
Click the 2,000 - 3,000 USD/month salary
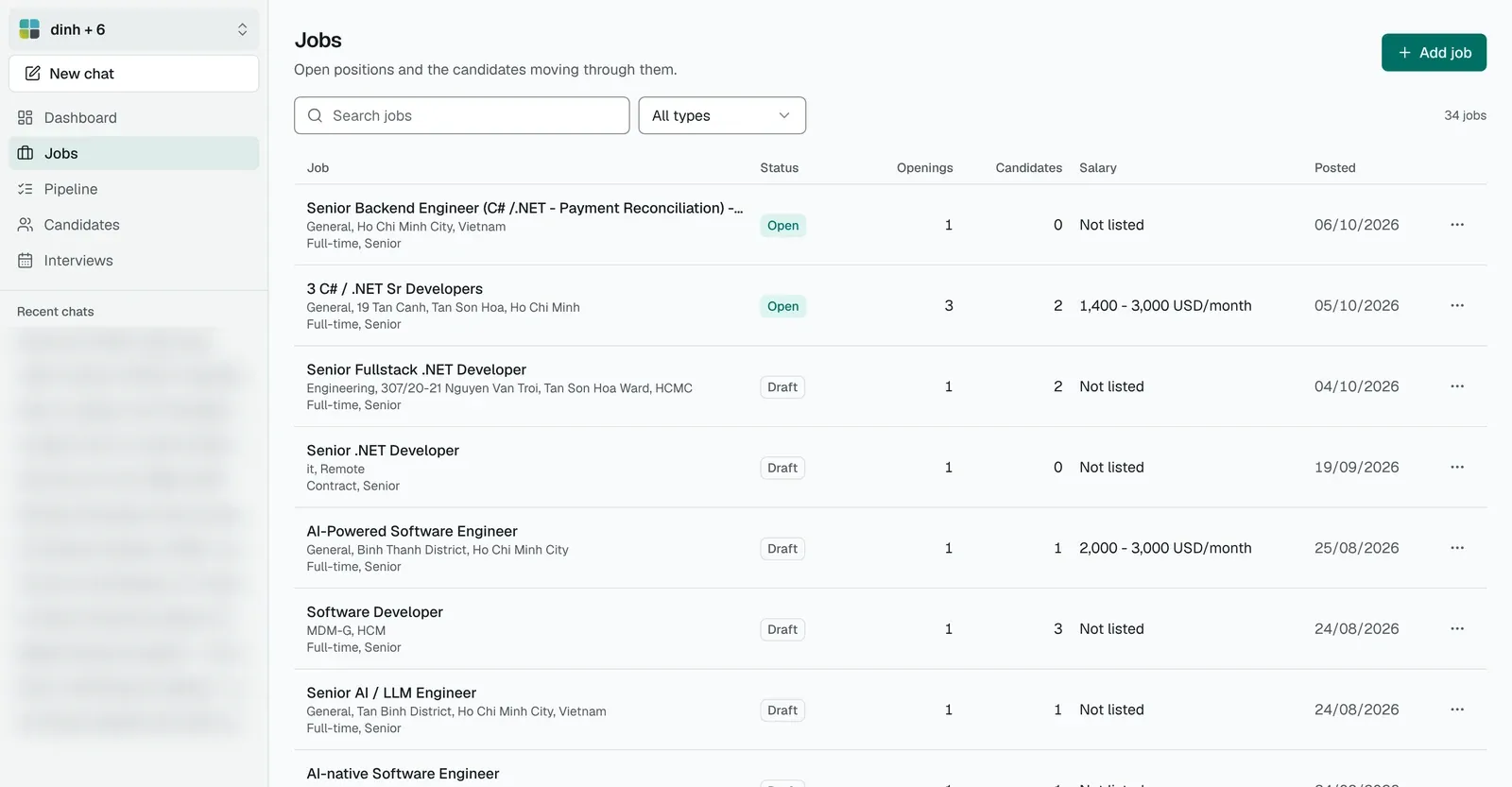(1165, 548)
